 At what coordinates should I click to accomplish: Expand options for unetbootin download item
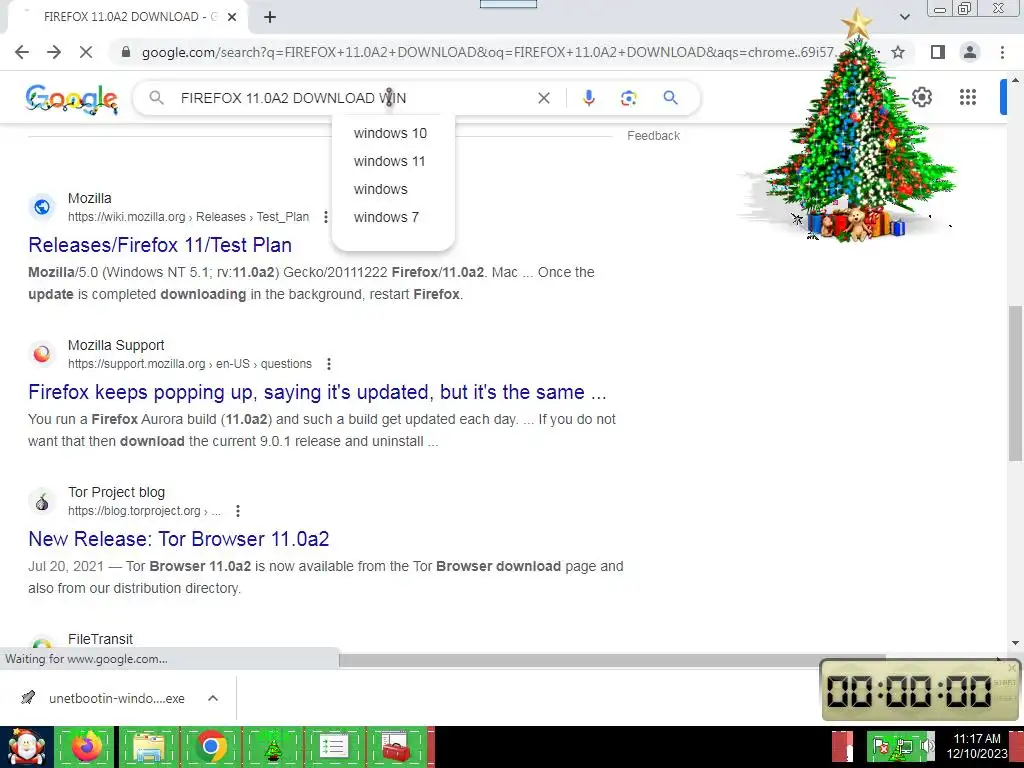[x=213, y=698]
